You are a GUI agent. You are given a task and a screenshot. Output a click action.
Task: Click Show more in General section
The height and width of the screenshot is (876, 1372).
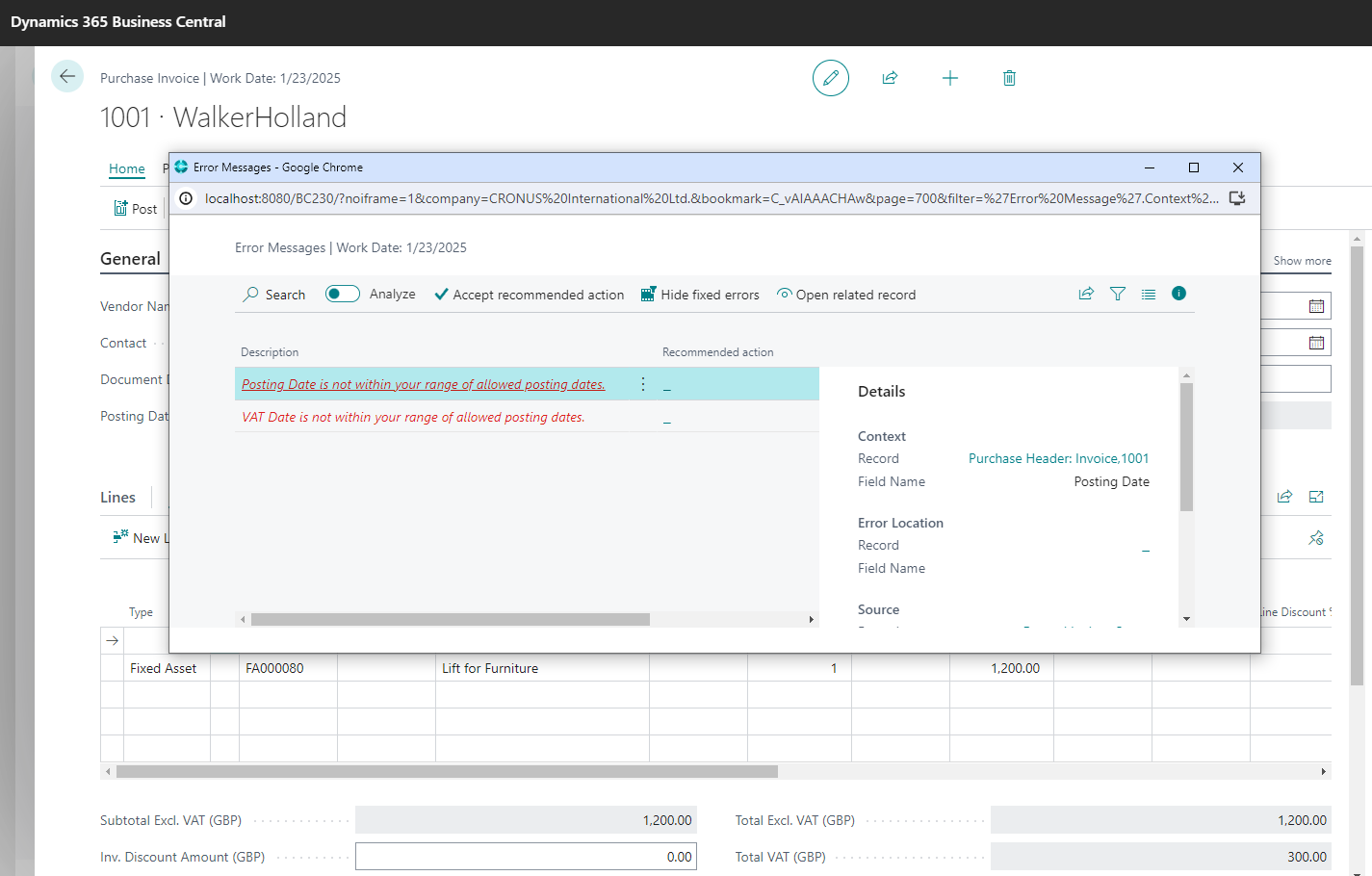1302,261
